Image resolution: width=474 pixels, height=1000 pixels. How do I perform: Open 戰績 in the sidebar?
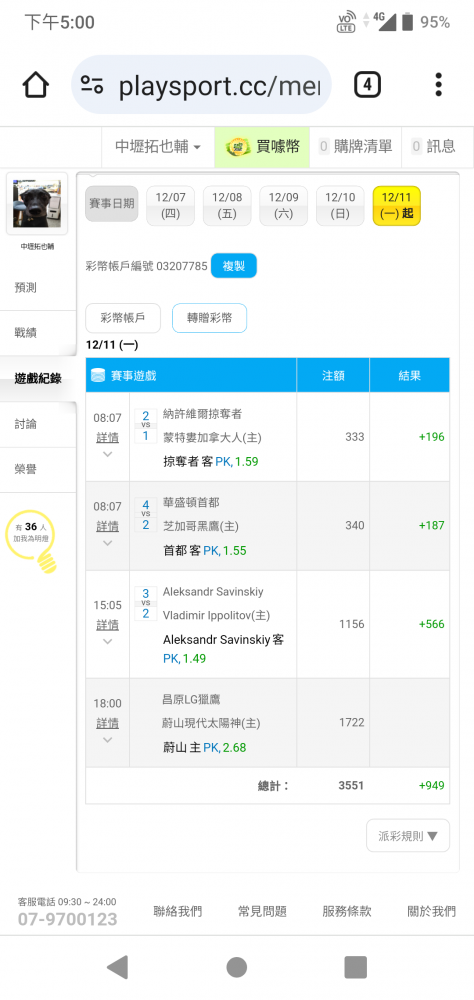point(26,333)
